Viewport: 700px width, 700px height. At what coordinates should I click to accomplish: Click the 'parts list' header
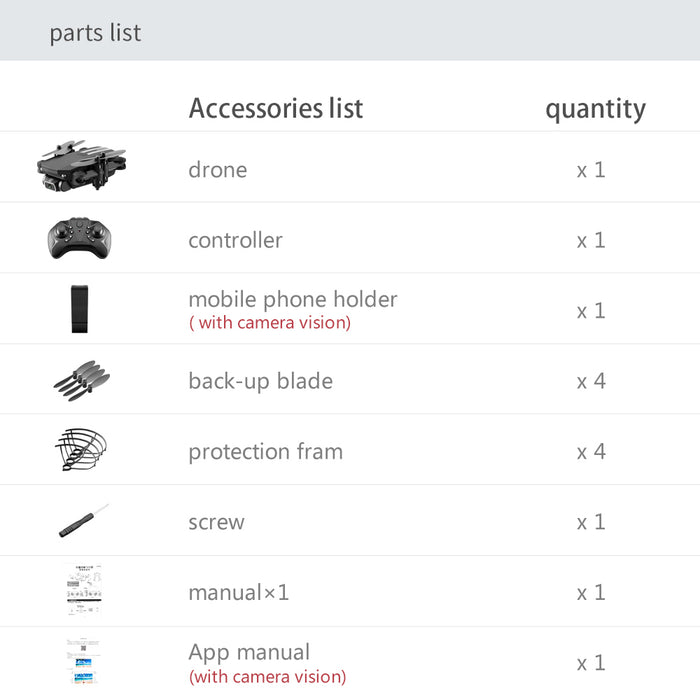[x=95, y=33]
